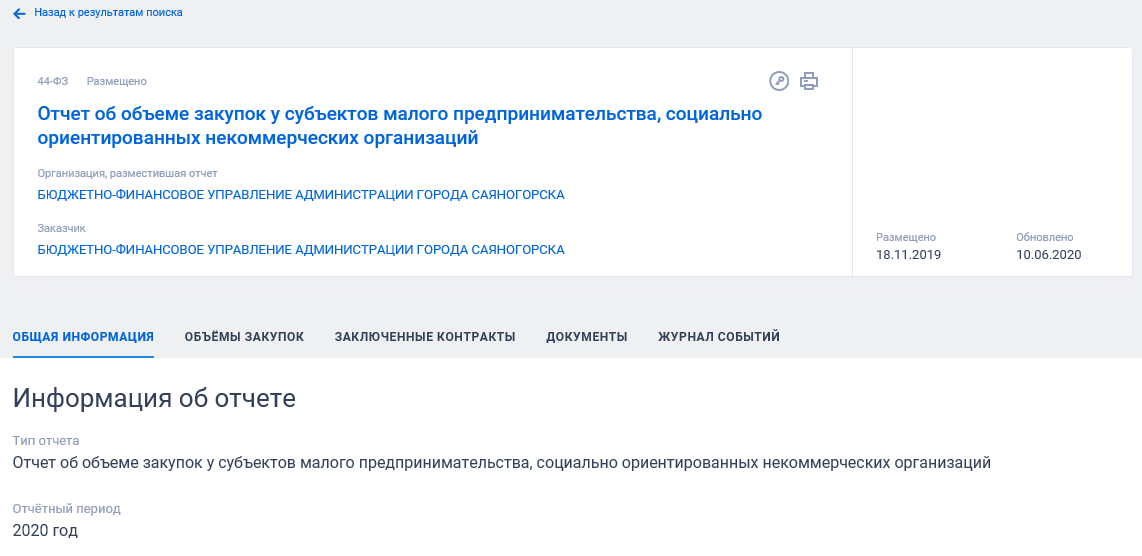Click the 'Размещено' status next to 44-ФЗ
This screenshot has width=1142, height=556.
(x=117, y=82)
